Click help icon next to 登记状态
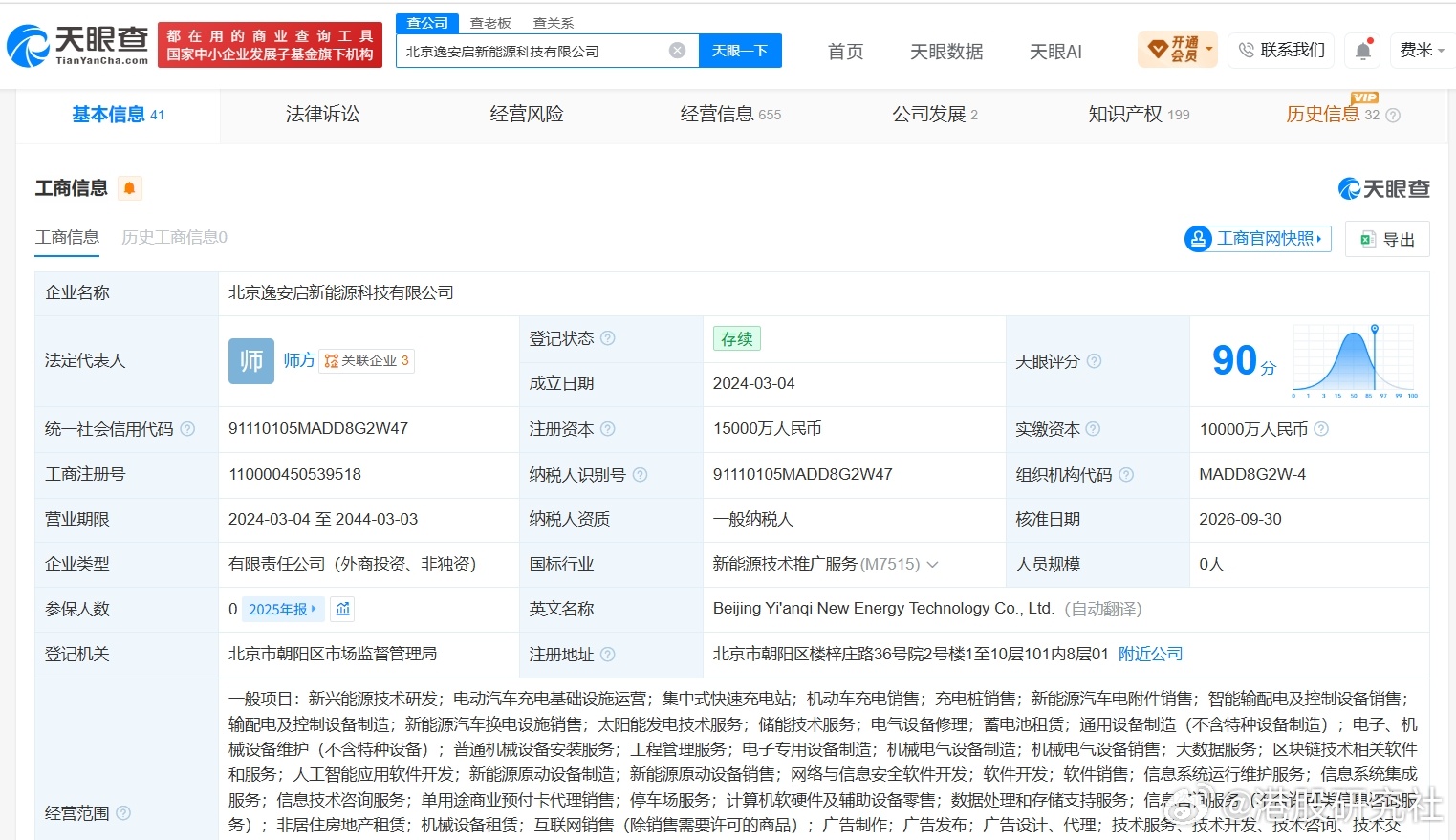Screen dimensions: 1456x840 pos(607,338)
